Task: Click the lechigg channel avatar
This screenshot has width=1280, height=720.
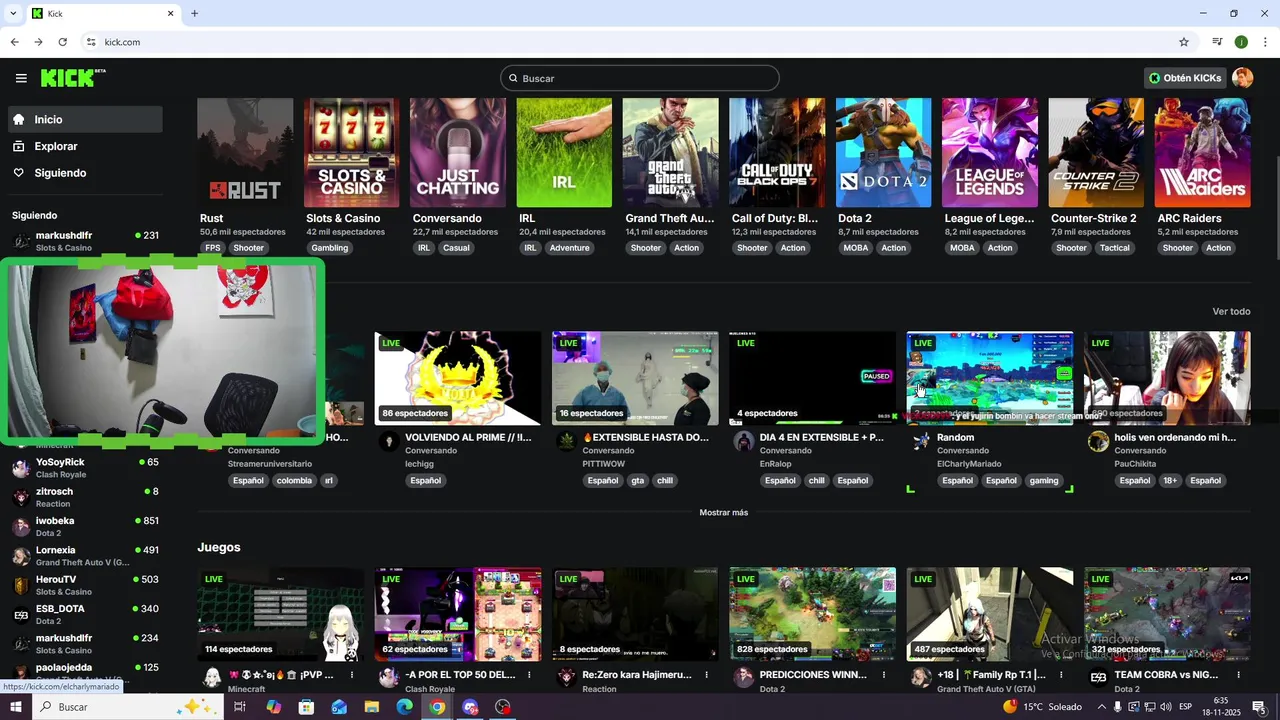Action: pyautogui.click(x=389, y=441)
